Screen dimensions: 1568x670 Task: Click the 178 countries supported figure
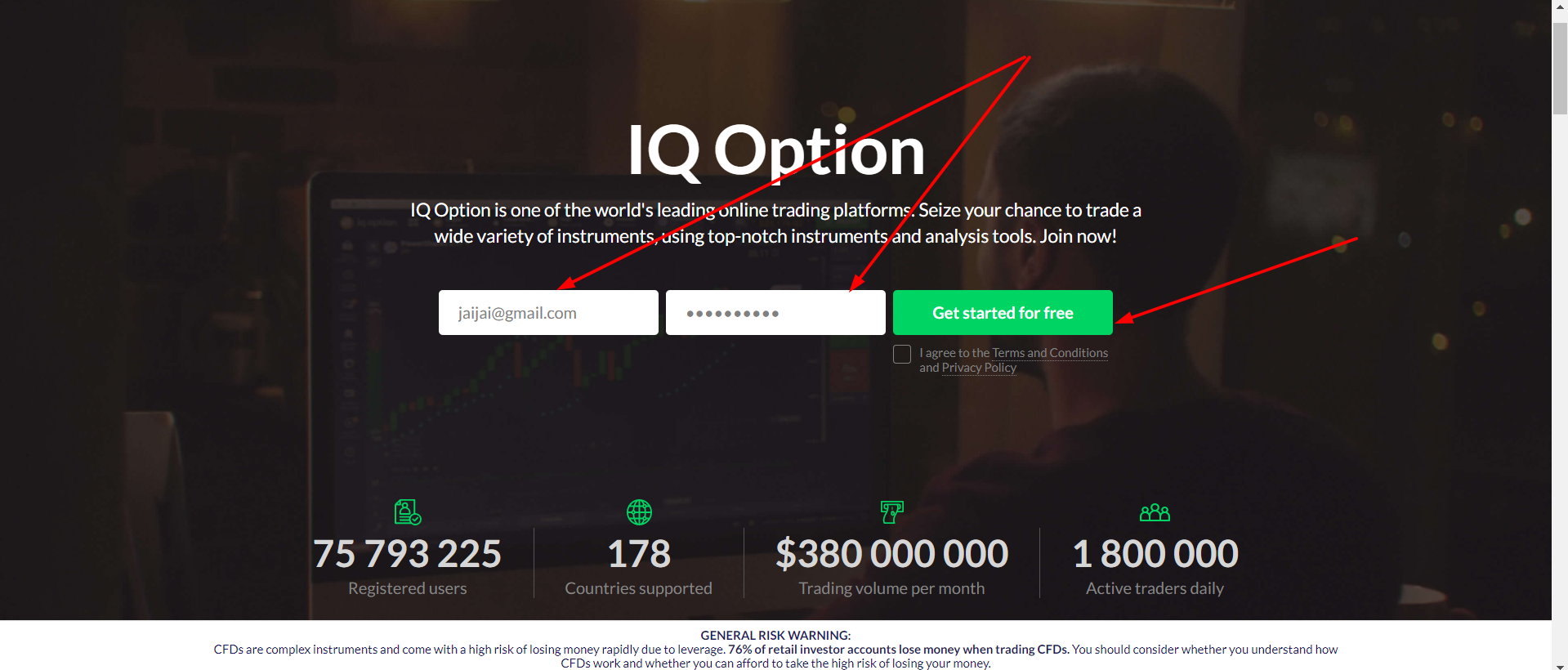point(639,554)
